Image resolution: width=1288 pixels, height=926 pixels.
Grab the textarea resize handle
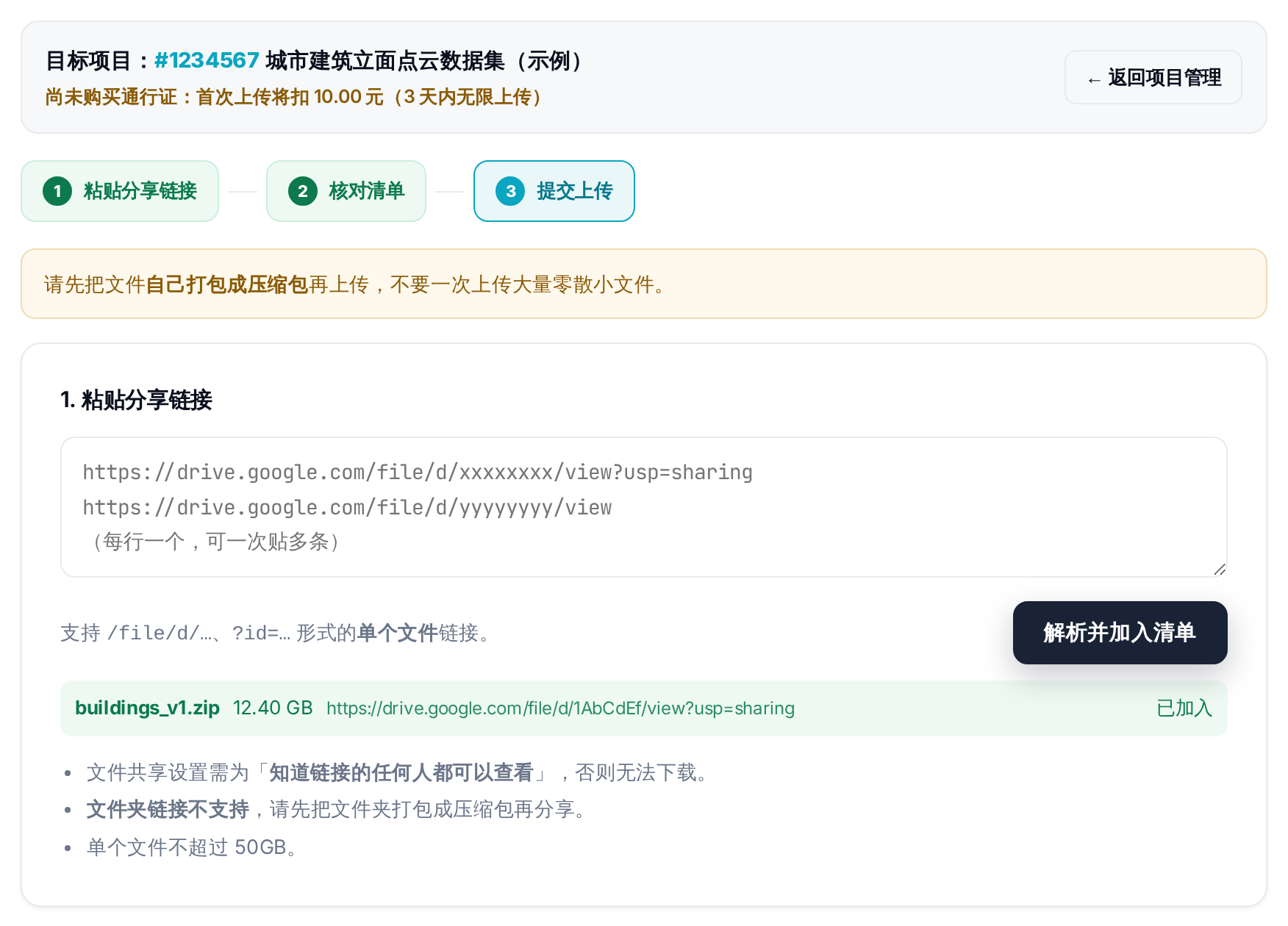[1220, 570]
